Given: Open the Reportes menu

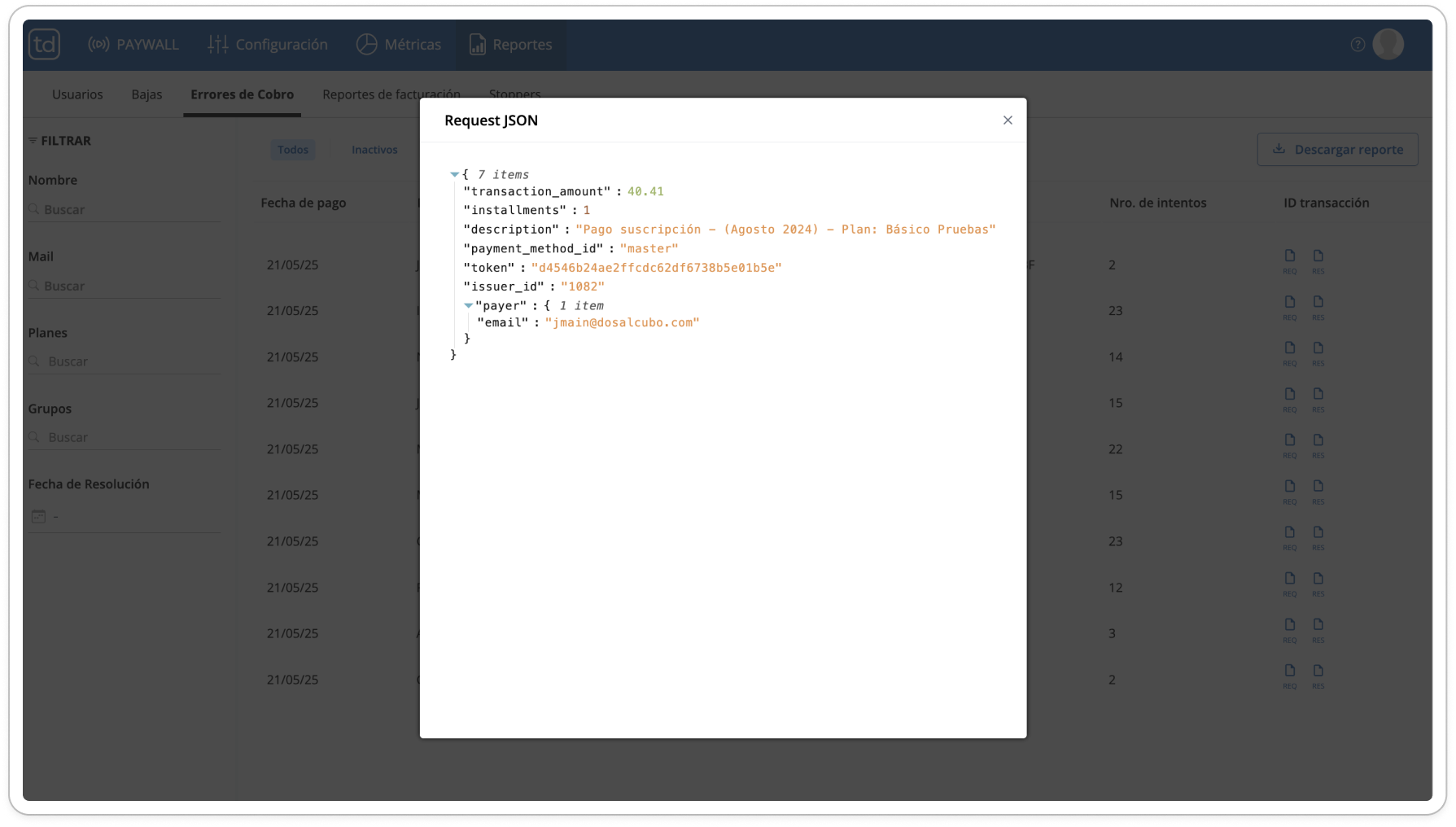Looking at the screenshot, I should [x=511, y=45].
